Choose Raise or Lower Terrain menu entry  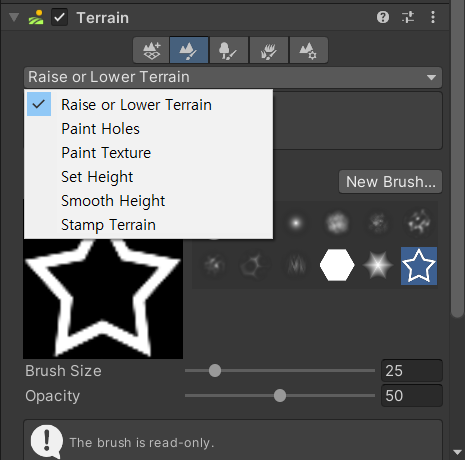tap(148, 104)
